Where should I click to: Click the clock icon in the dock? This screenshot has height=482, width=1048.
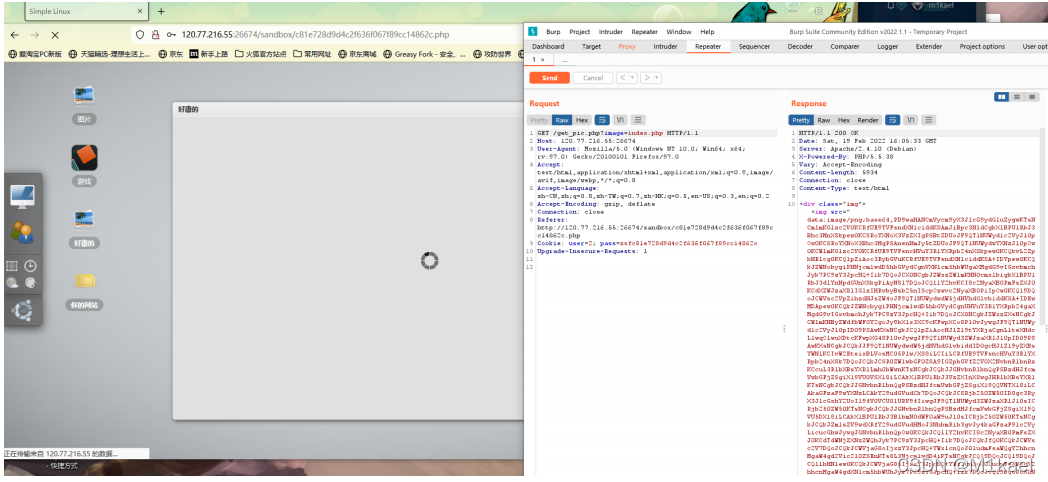30,266
